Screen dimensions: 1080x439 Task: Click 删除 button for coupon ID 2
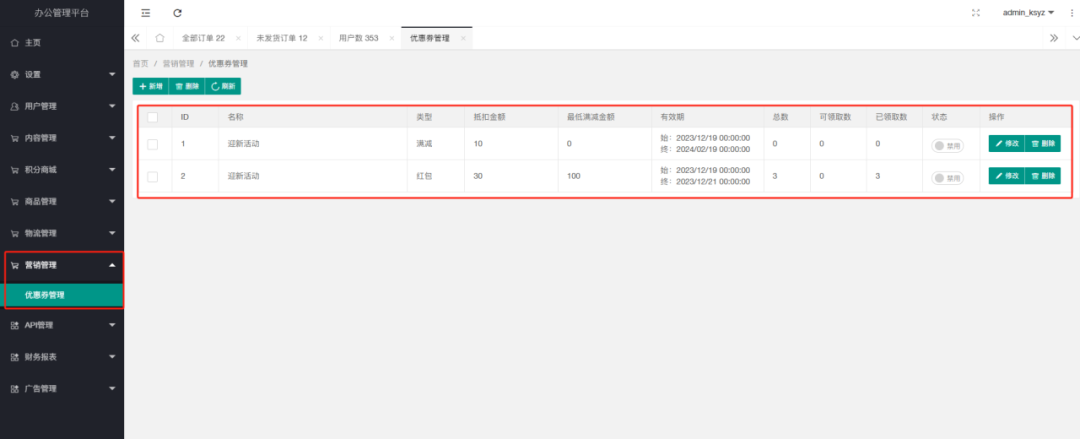click(x=1042, y=176)
